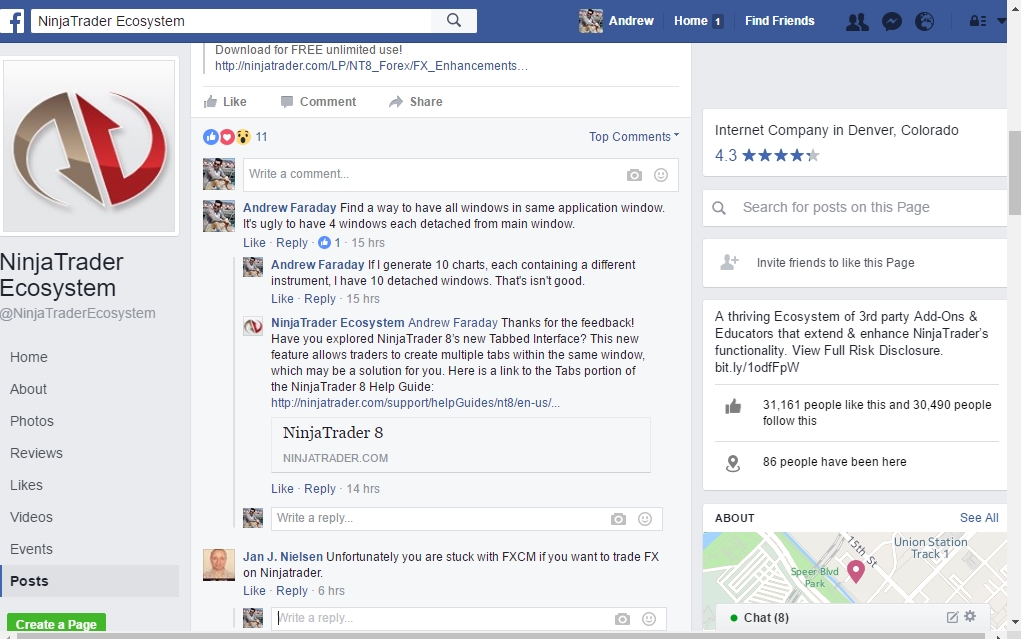Open the Messenger messages icon
Viewport: 1021px width, 639px height.
click(x=891, y=21)
